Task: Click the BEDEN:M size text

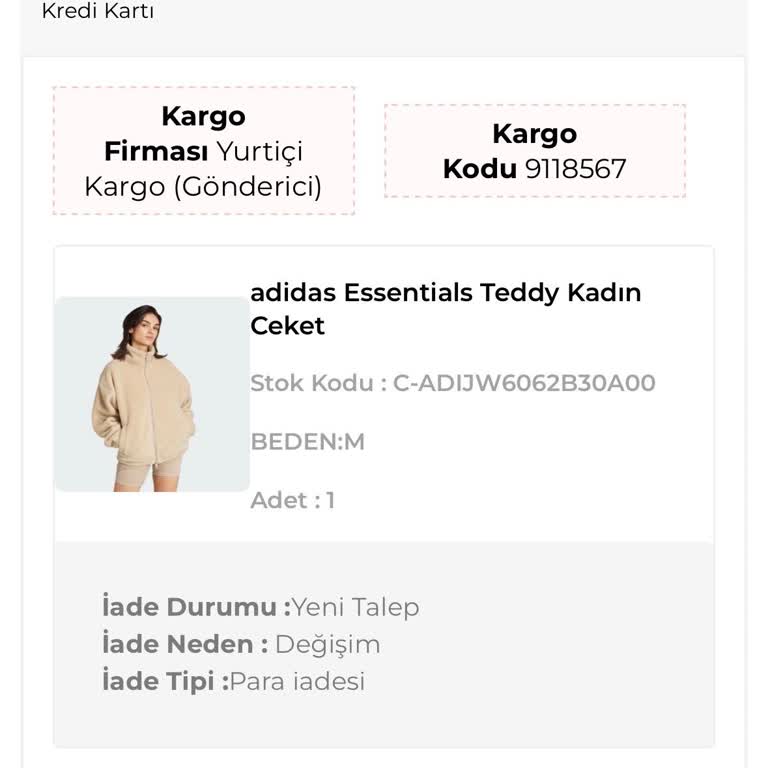Action: point(307,441)
